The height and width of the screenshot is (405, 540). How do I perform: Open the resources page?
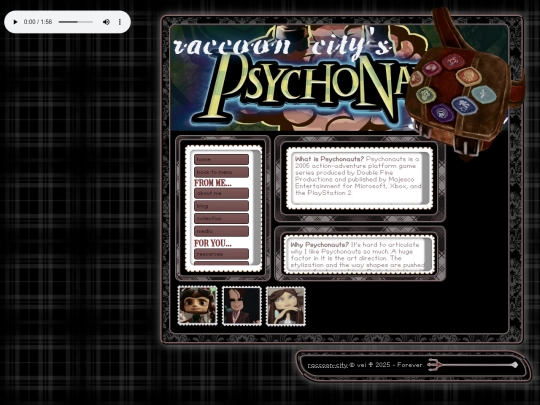(221, 254)
